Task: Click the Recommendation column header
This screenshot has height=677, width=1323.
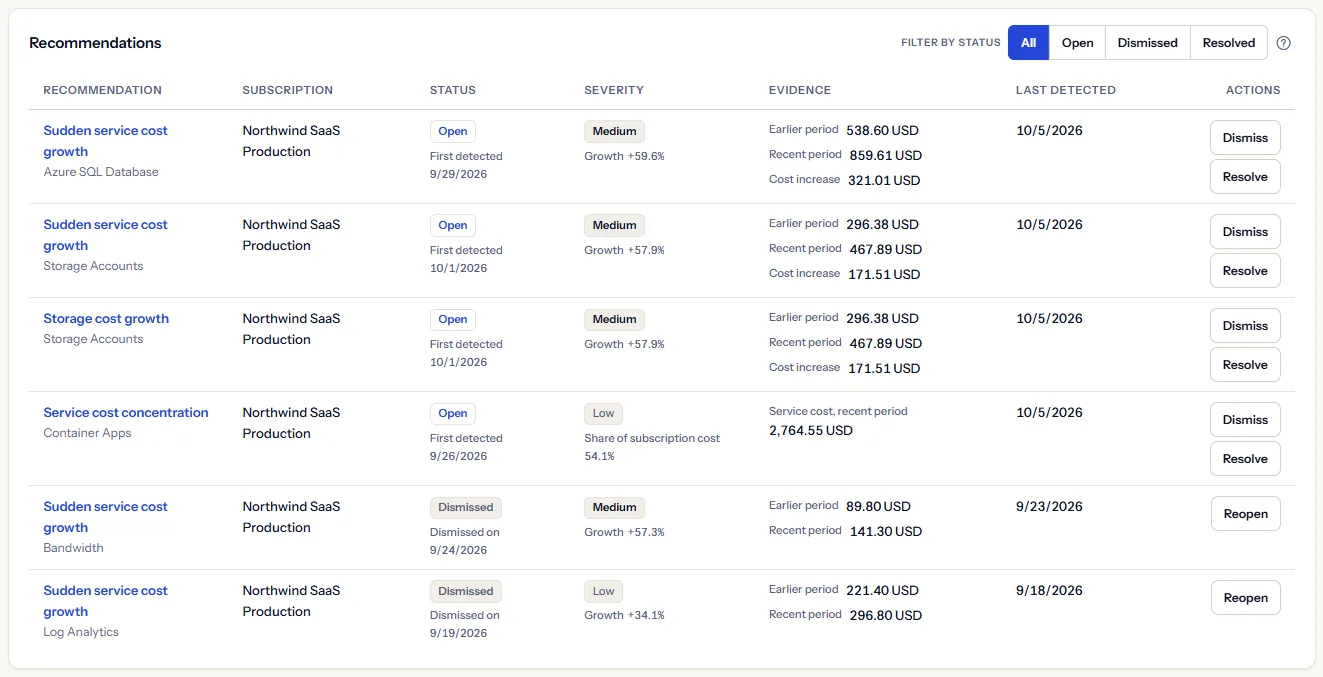Action: click(102, 90)
